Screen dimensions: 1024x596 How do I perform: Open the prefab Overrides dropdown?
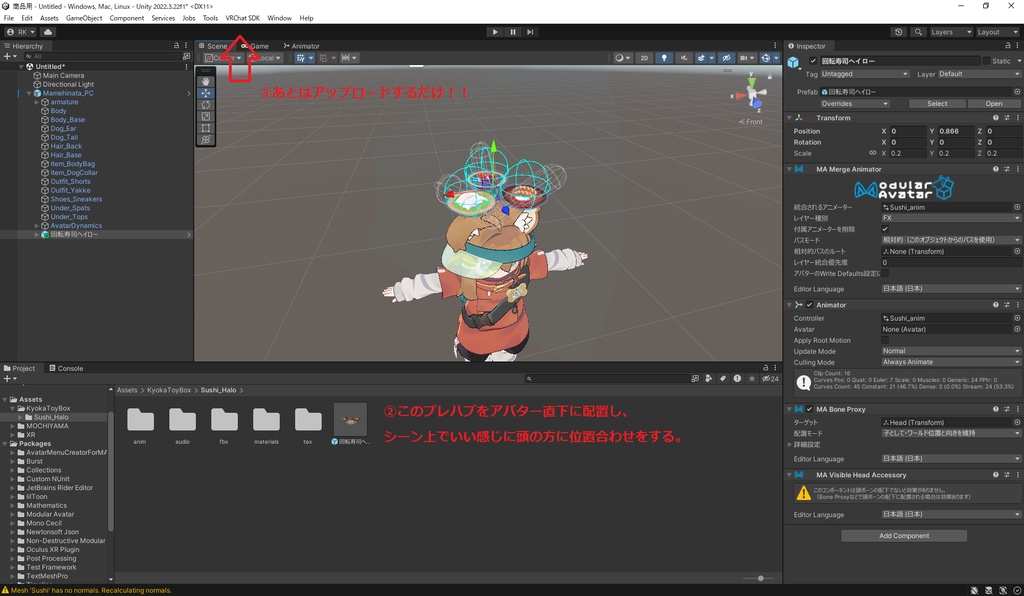[x=855, y=104]
